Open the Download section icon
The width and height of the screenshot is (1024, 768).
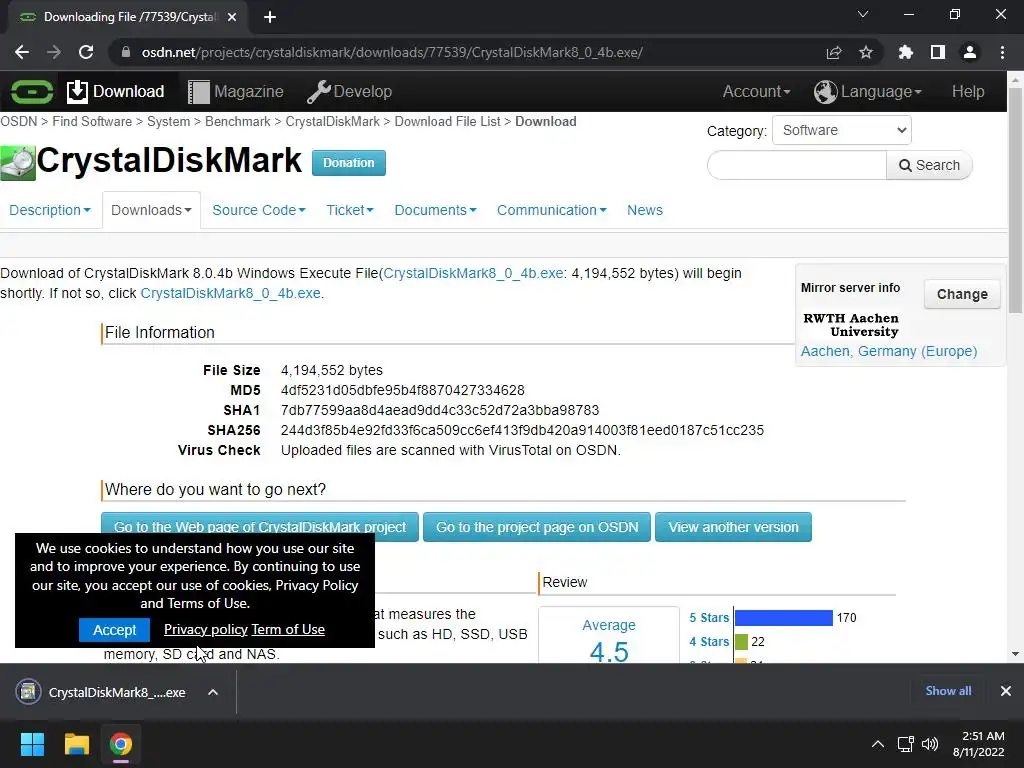point(76,91)
